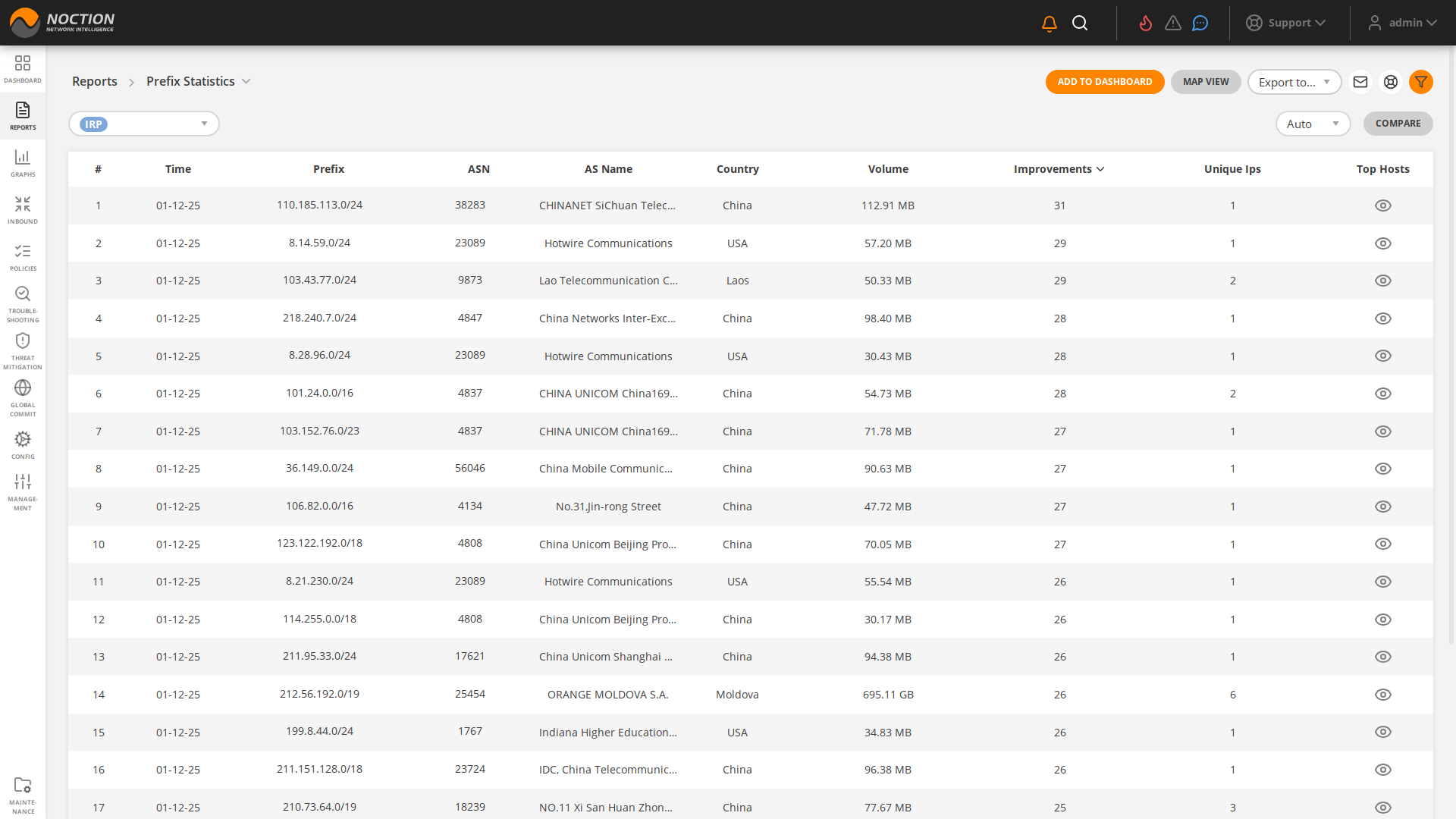Click the COMPARE button

1398,124
